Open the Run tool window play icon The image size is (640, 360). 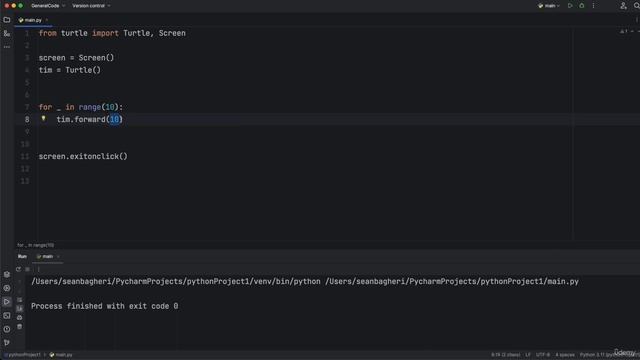[x=7, y=302]
